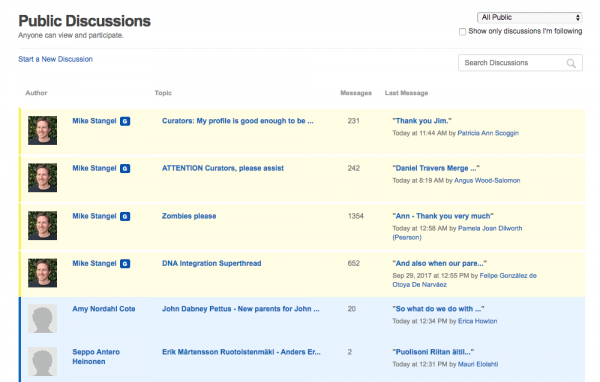Enable Show only discussions I'm following
The image size is (600, 382).
(462, 31)
